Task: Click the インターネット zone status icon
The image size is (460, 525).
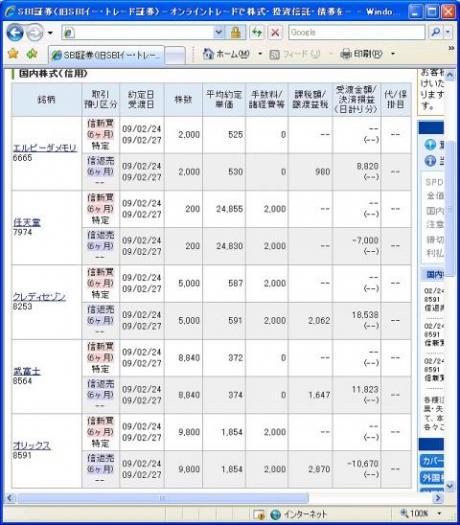Action: pyautogui.click(x=275, y=514)
